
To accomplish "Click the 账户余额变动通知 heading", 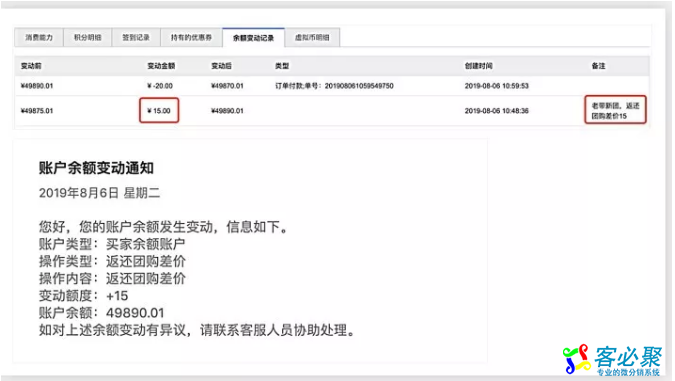I will [x=96, y=168].
